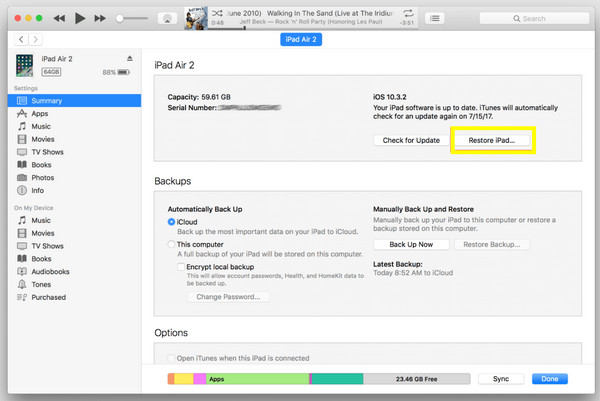The image size is (600, 401).
Task: Adjust the volume slider knob
Action: coord(120,18)
